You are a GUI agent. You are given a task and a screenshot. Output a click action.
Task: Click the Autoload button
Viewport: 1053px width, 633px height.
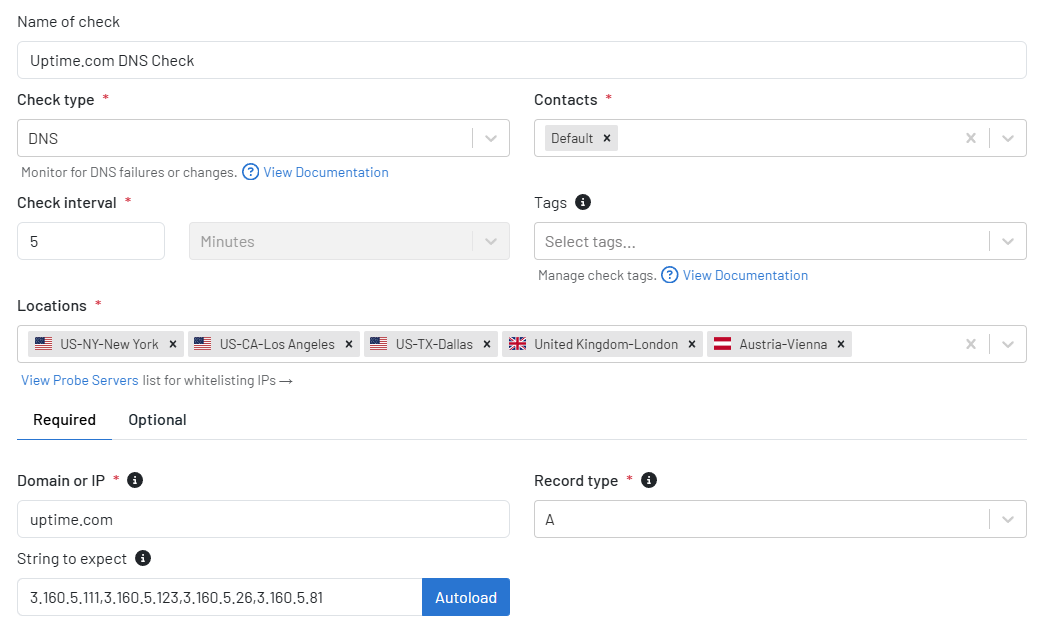point(465,597)
